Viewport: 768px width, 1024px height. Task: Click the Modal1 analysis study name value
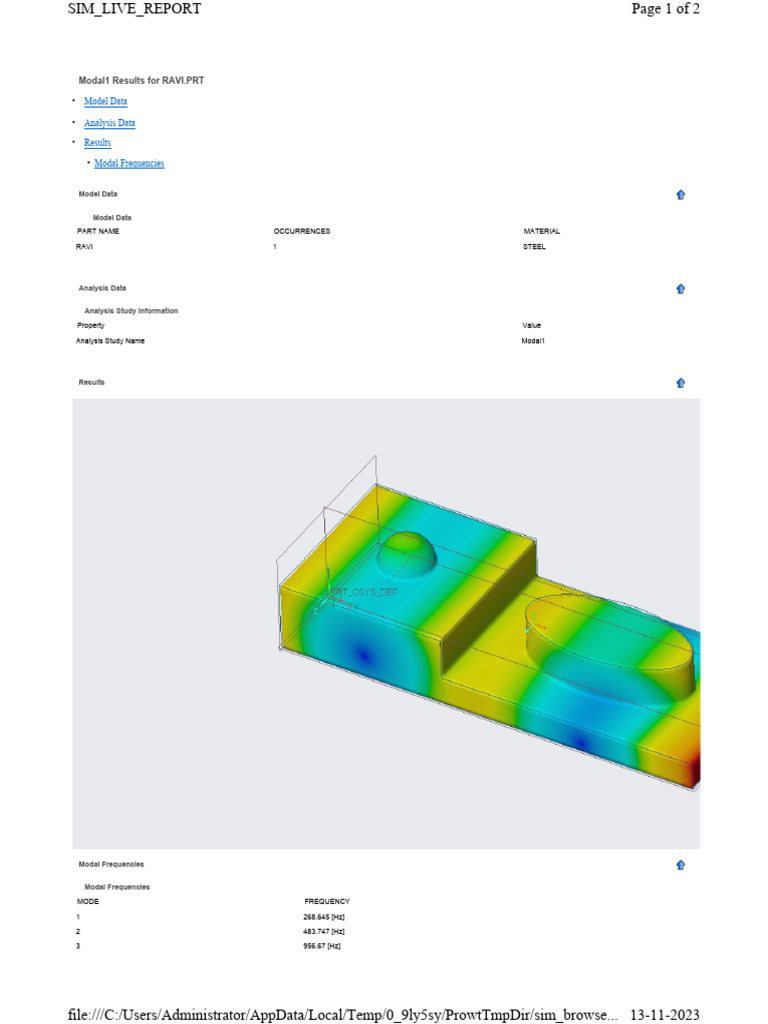[533, 341]
